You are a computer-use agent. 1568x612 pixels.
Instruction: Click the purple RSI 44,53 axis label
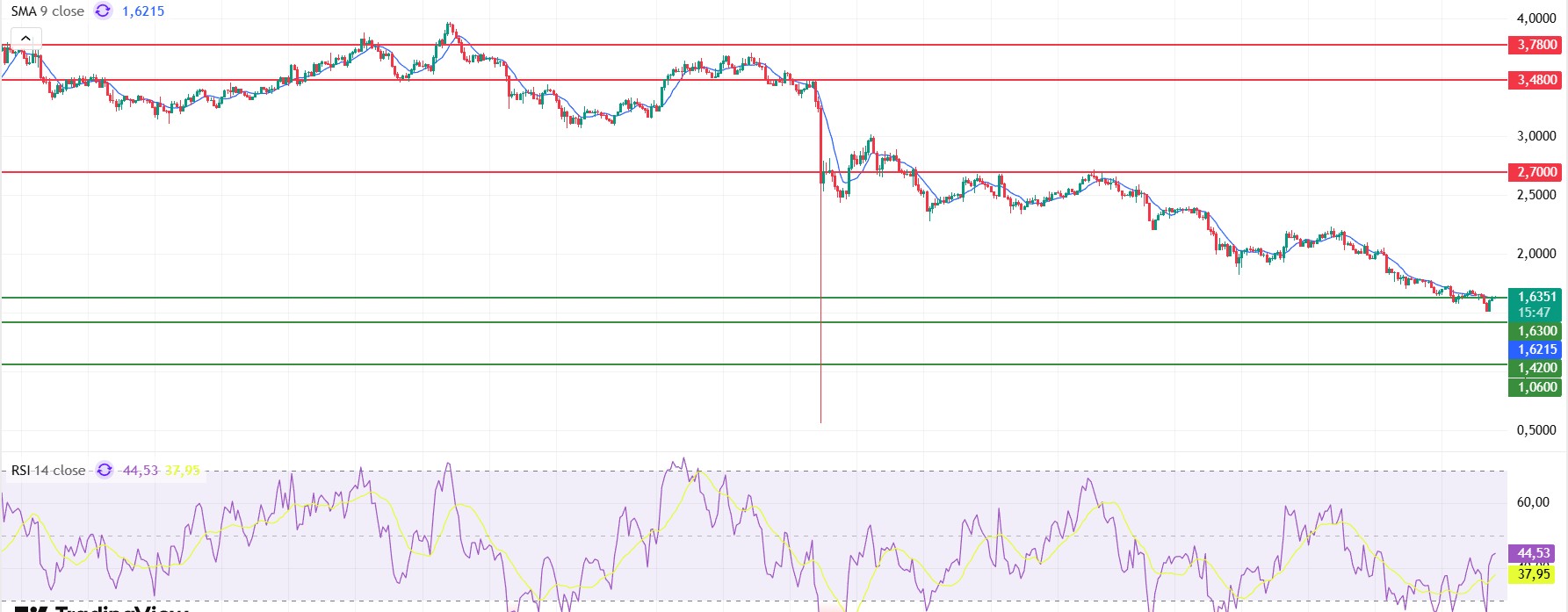pyautogui.click(x=1532, y=553)
